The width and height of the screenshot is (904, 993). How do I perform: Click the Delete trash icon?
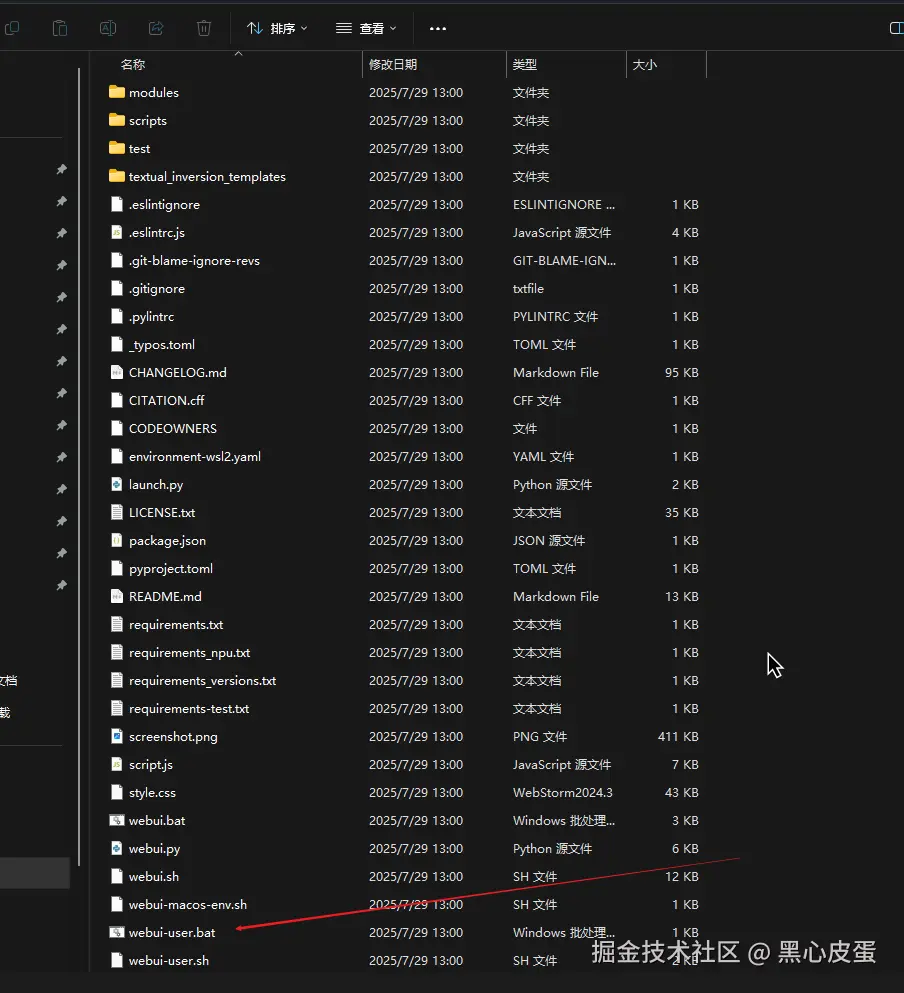[x=204, y=28]
